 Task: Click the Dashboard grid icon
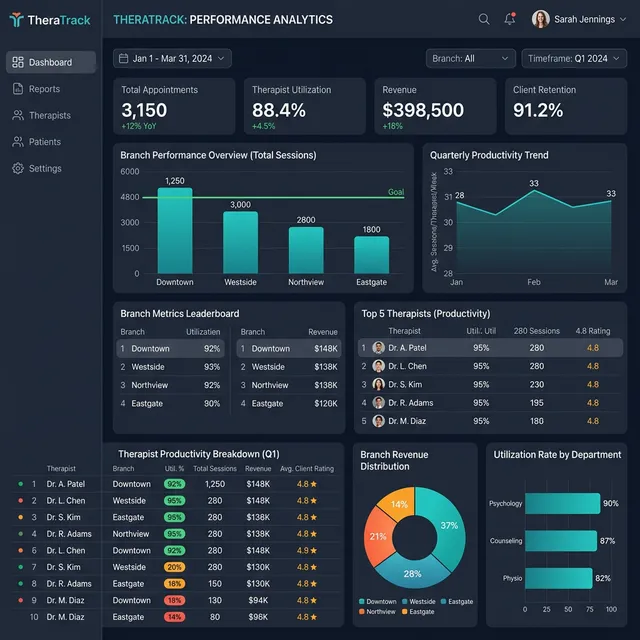click(18, 62)
